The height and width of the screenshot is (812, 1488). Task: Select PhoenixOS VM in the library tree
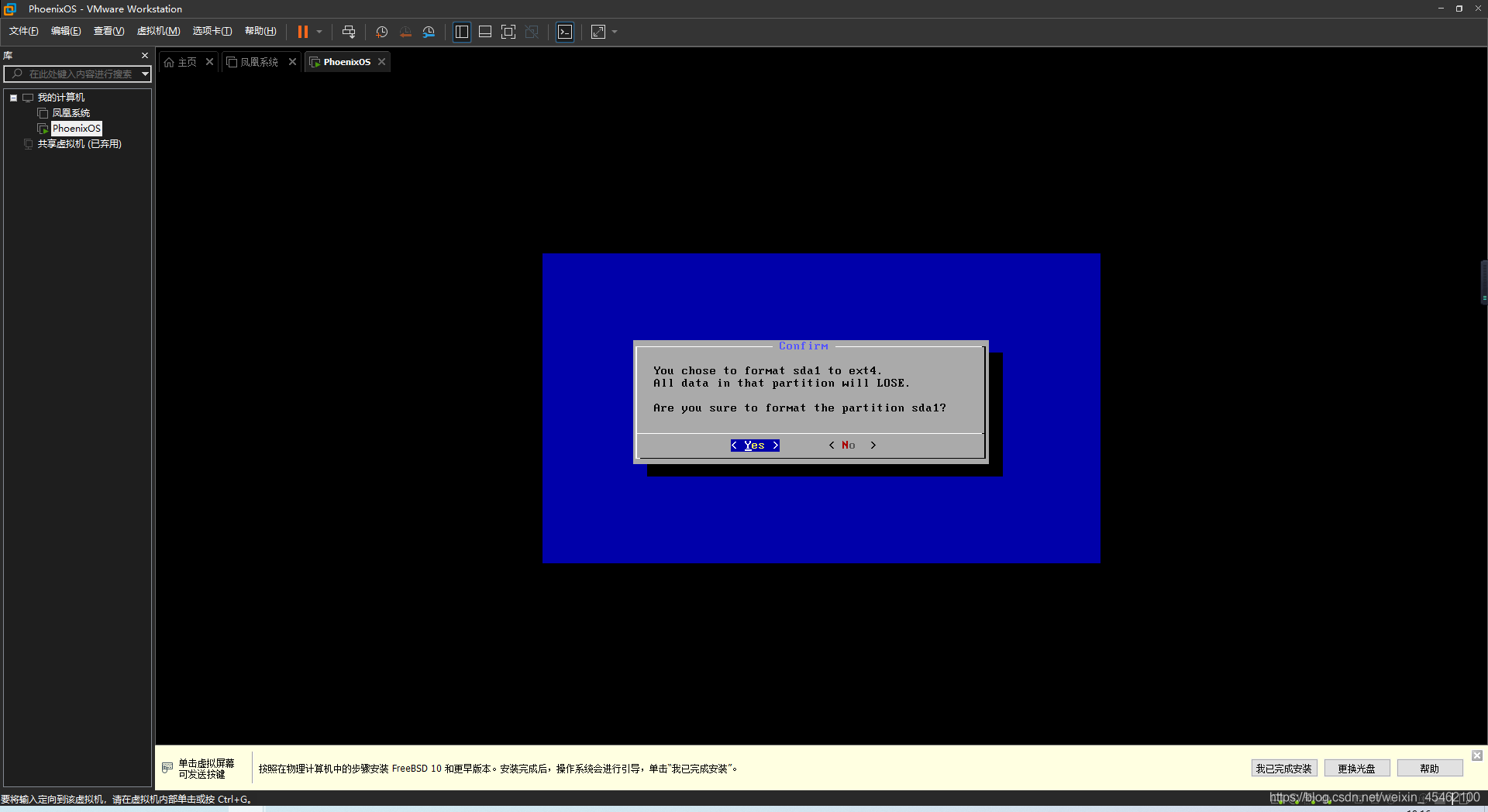coord(76,129)
